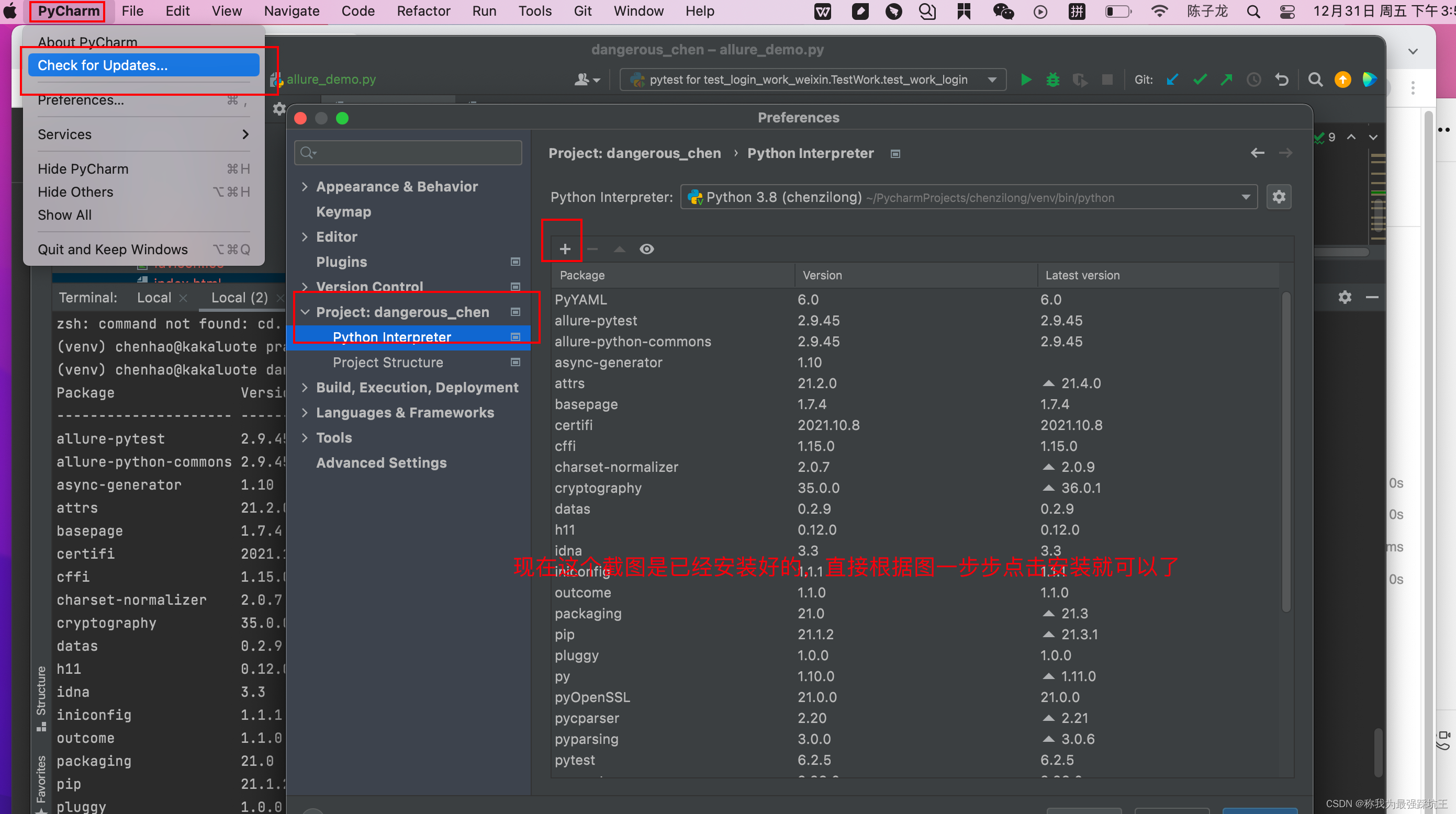Screen dimensions: 1456x814
Task: Open macOS Control Center toggle icon
Action: 1287,12
